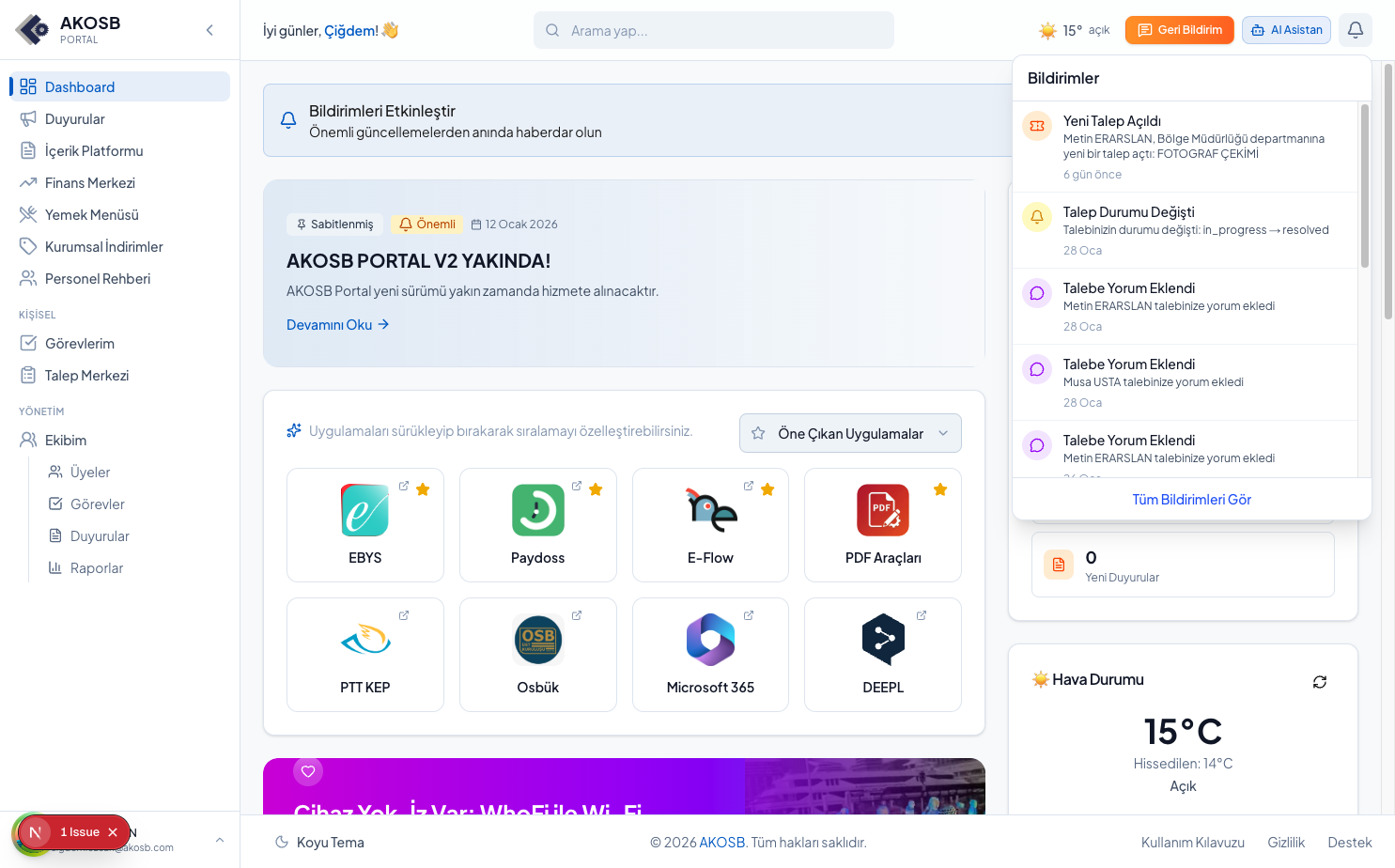Open the Öne Çıkan Uygulamalar dropdown
This screenshot has height=868, width=1395.
[850, 433]
